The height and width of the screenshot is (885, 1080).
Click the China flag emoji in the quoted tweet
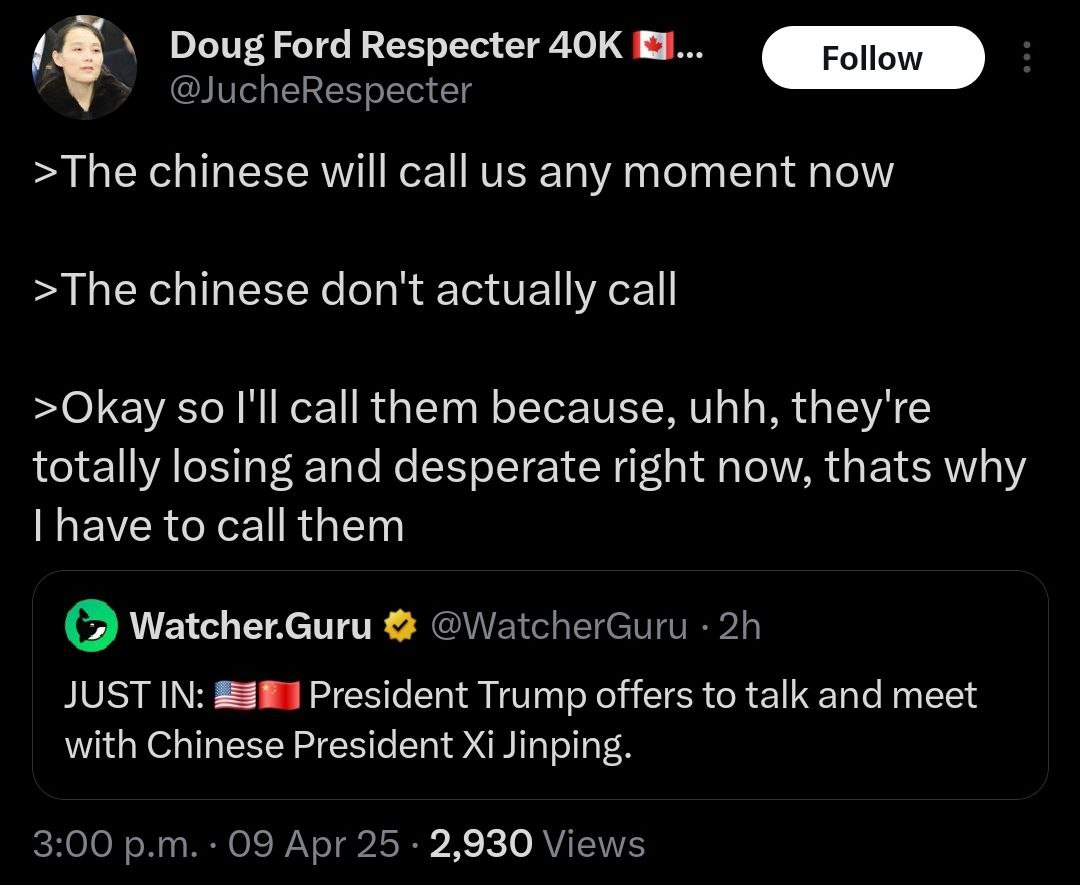pyautogui.click(x=279, y=695)
